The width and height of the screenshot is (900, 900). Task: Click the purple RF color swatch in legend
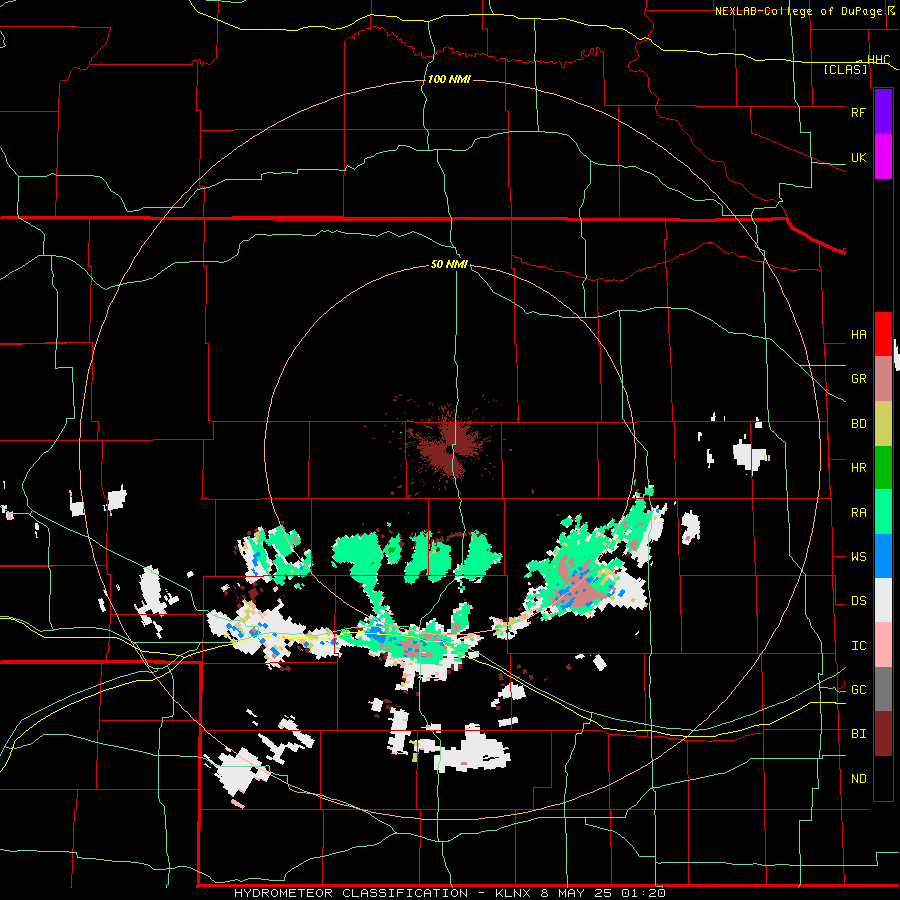(x=883, y=112)
